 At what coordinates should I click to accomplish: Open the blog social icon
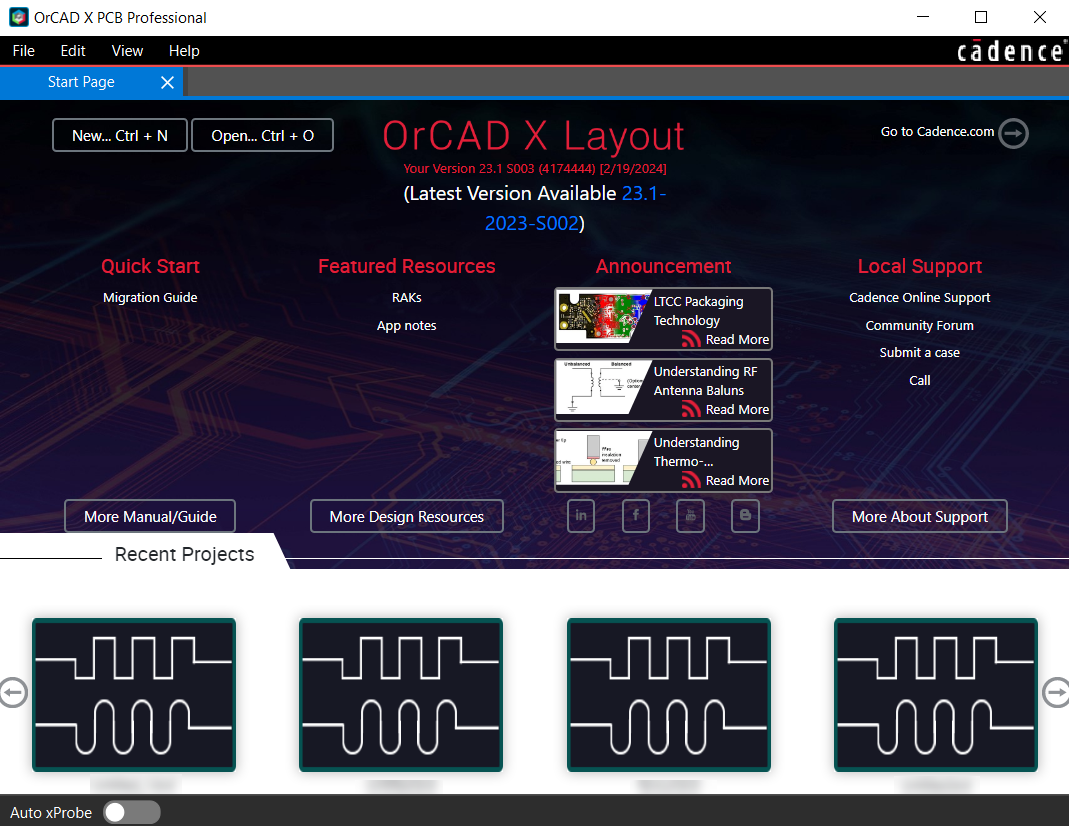tap(745, 516)
